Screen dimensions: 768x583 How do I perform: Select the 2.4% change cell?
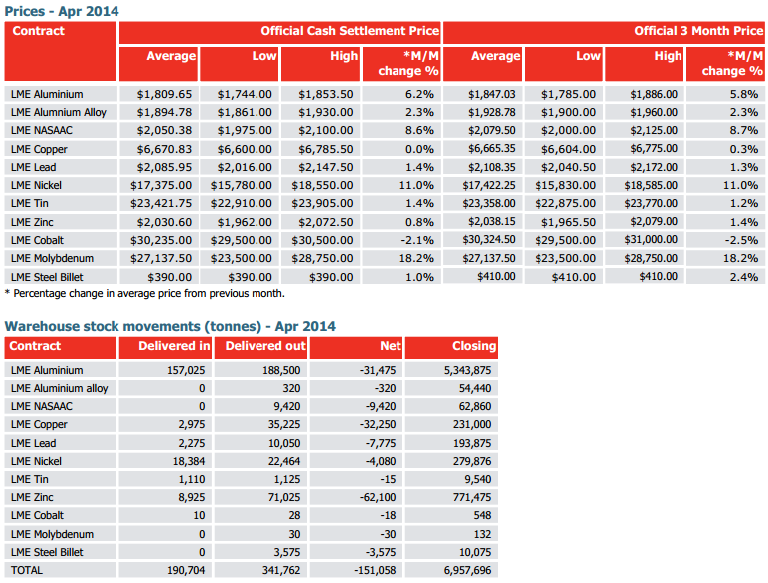pyautogui.click(x=744, y=277)
